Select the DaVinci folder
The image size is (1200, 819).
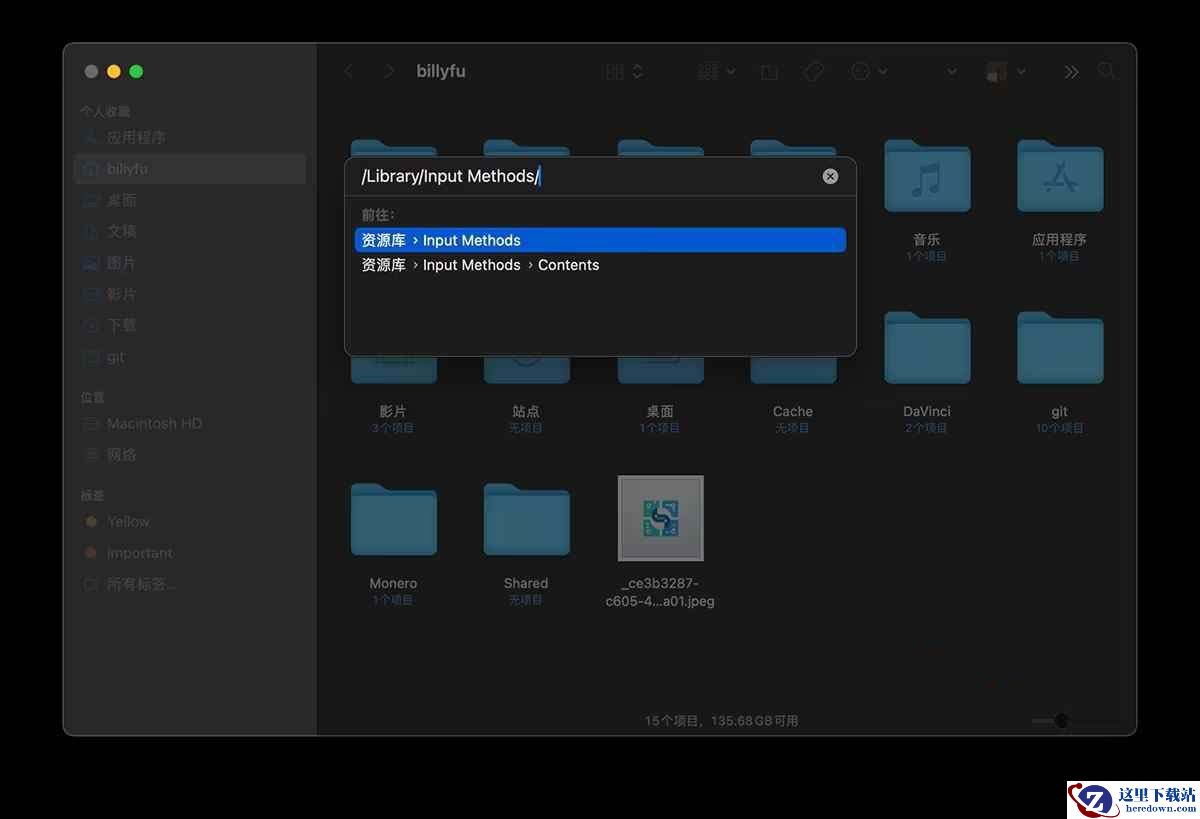[927, 348]
